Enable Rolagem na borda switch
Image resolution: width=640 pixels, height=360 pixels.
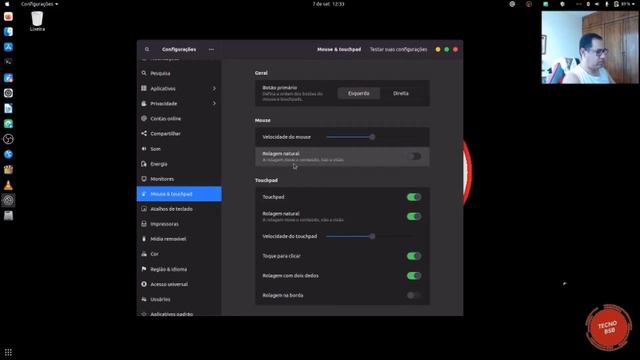click(x=414, y=295)
